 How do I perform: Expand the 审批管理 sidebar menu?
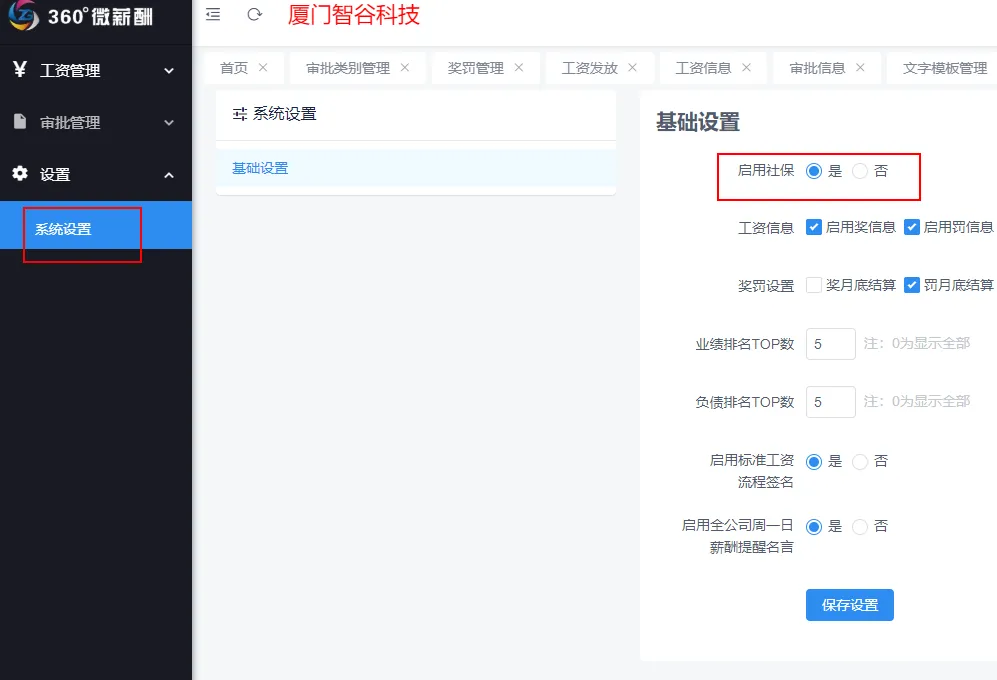[95, 123]
